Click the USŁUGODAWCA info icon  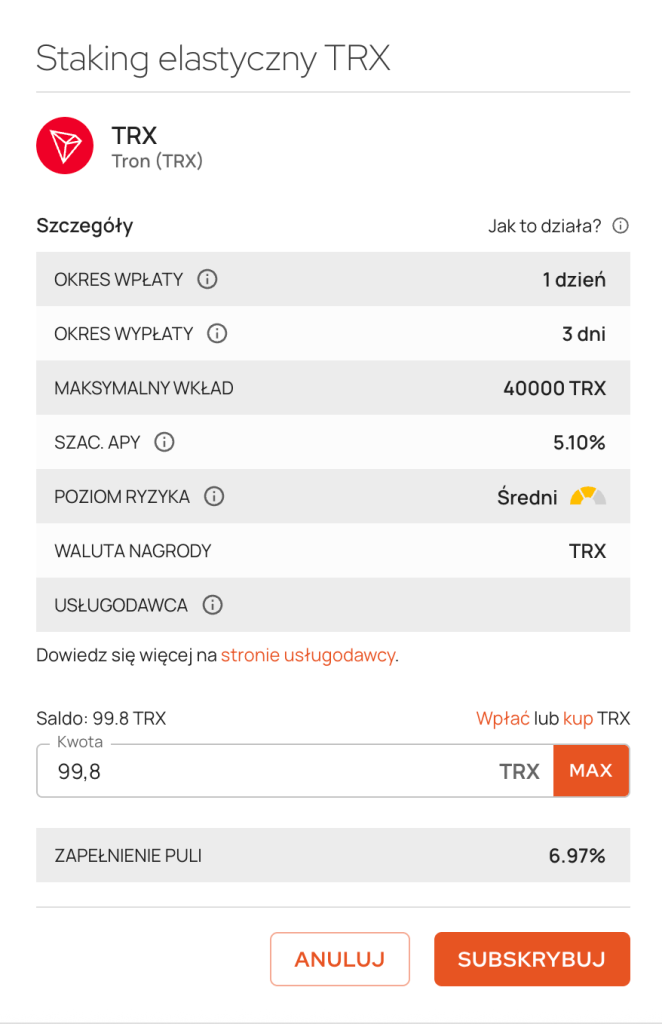click(x=212, y=605)
